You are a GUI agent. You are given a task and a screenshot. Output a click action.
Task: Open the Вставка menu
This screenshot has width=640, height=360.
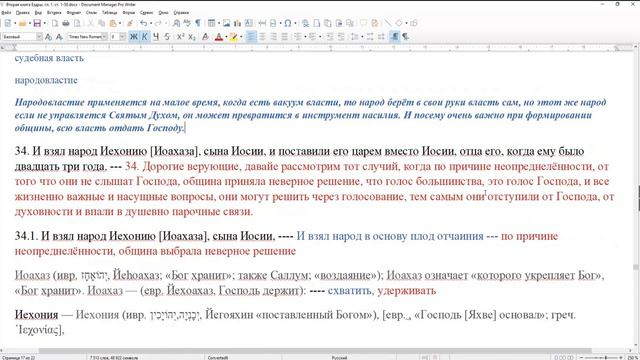54,13
